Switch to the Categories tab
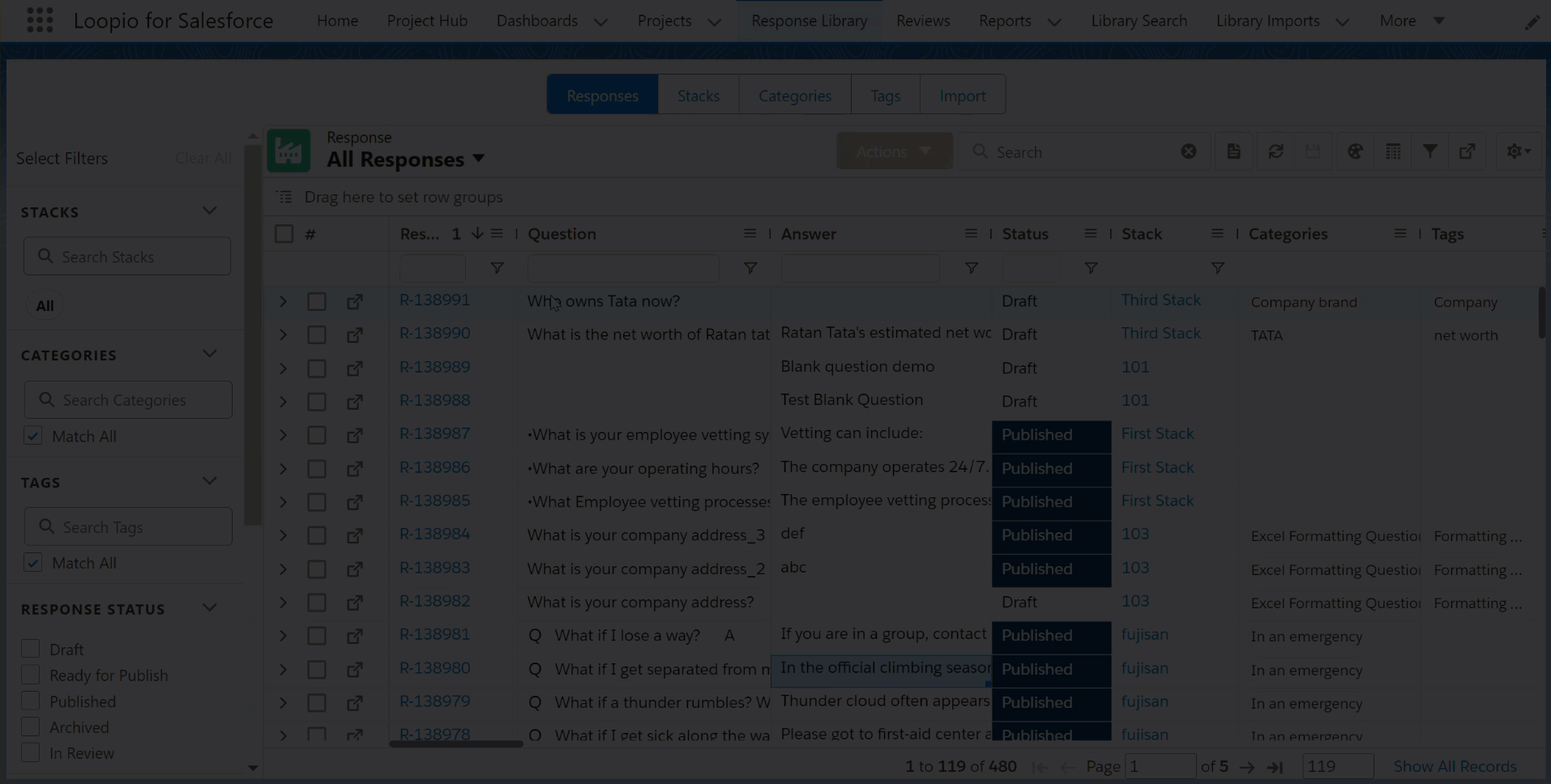 click(x=795, y=96)
